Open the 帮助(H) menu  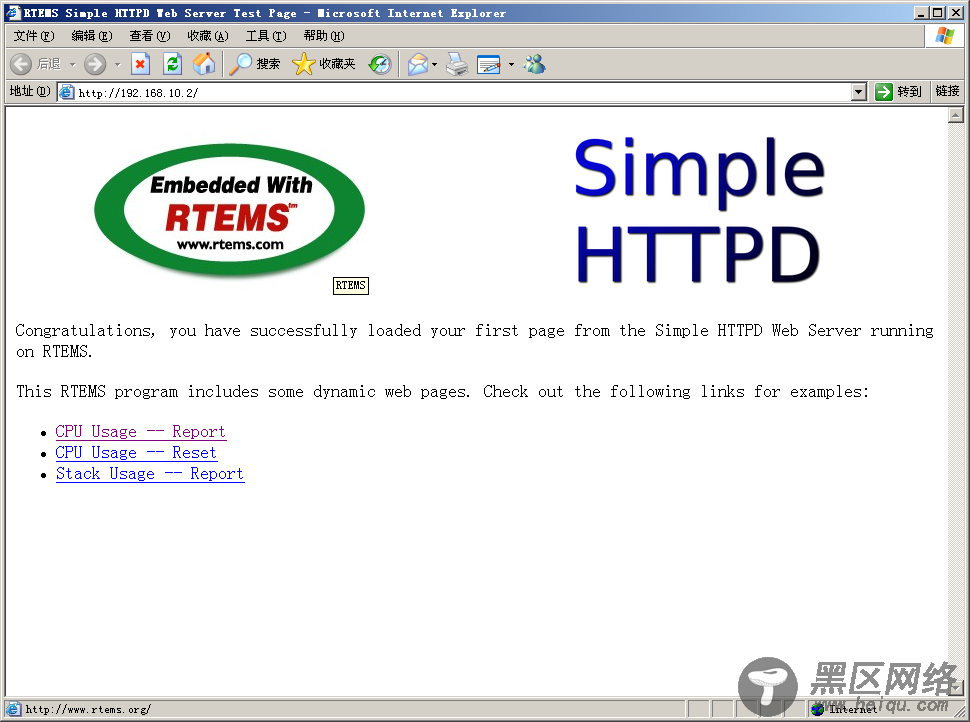point(324,36)
